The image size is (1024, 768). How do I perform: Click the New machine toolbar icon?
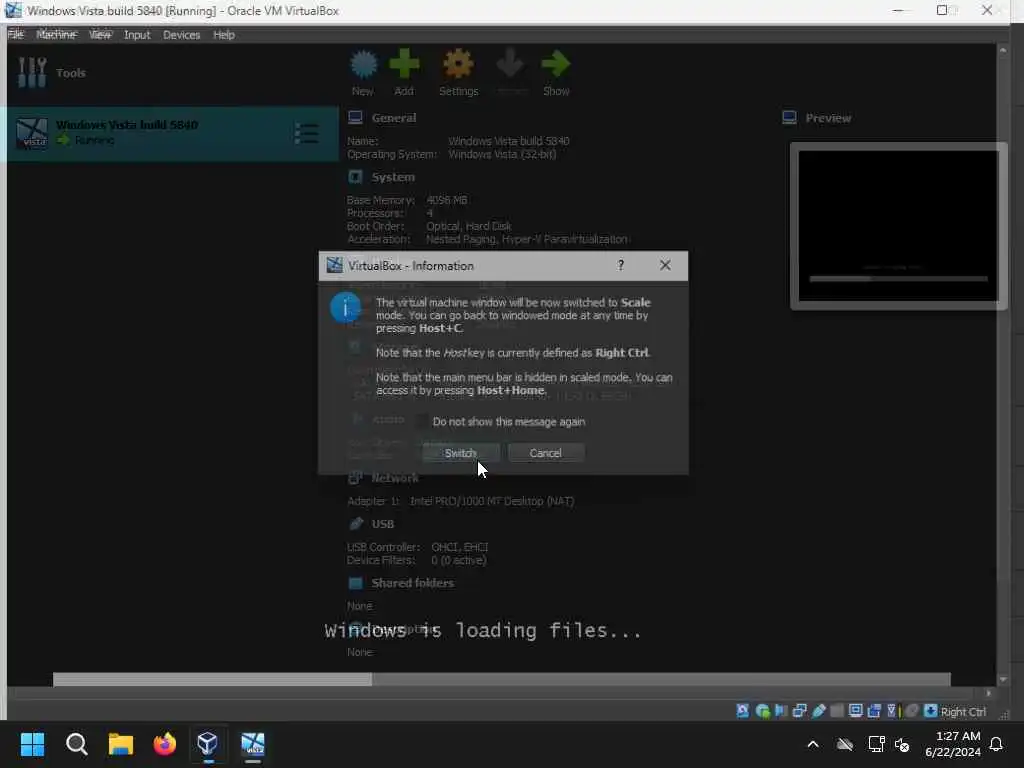point(363,64)
